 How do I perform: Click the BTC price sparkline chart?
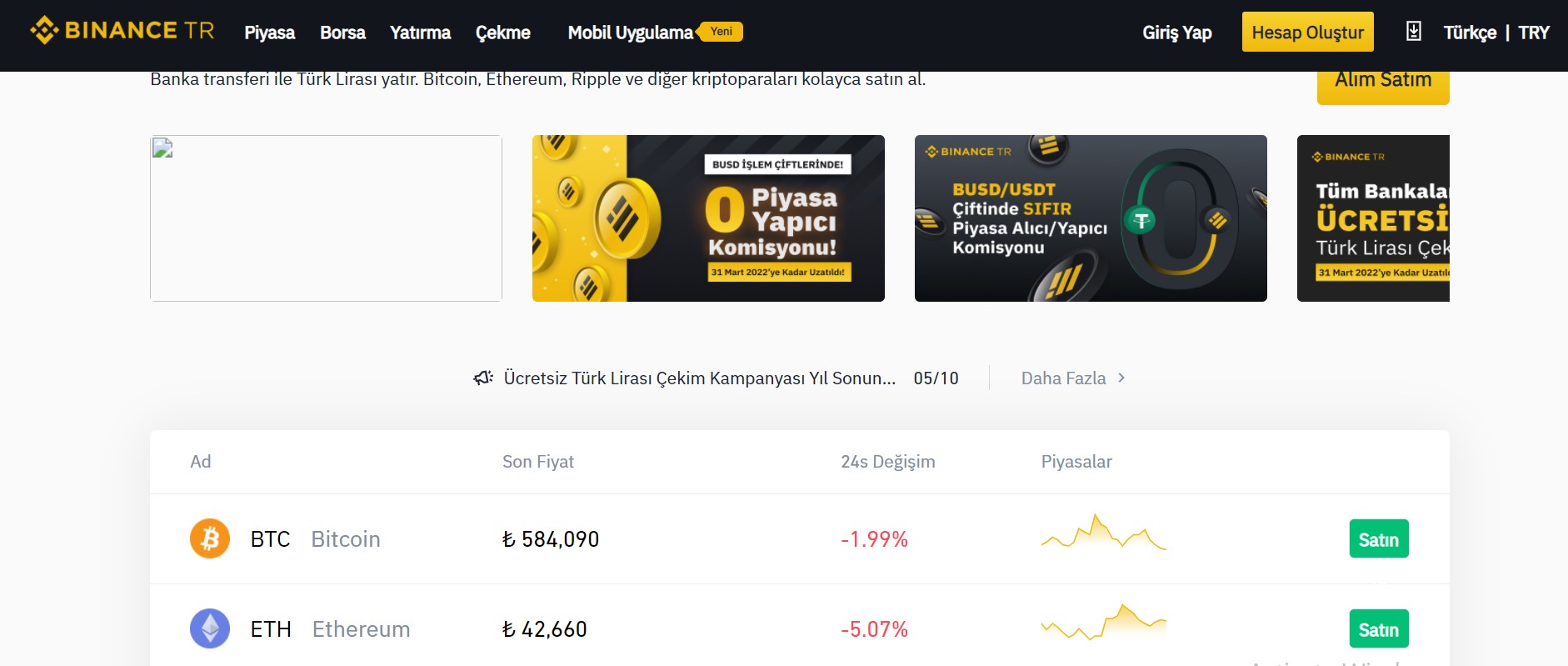coord(1103,532)
